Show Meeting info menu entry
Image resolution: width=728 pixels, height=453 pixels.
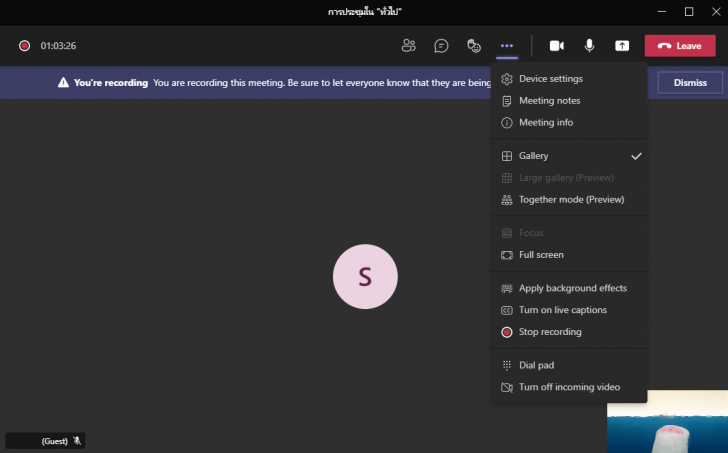point(569,122)
